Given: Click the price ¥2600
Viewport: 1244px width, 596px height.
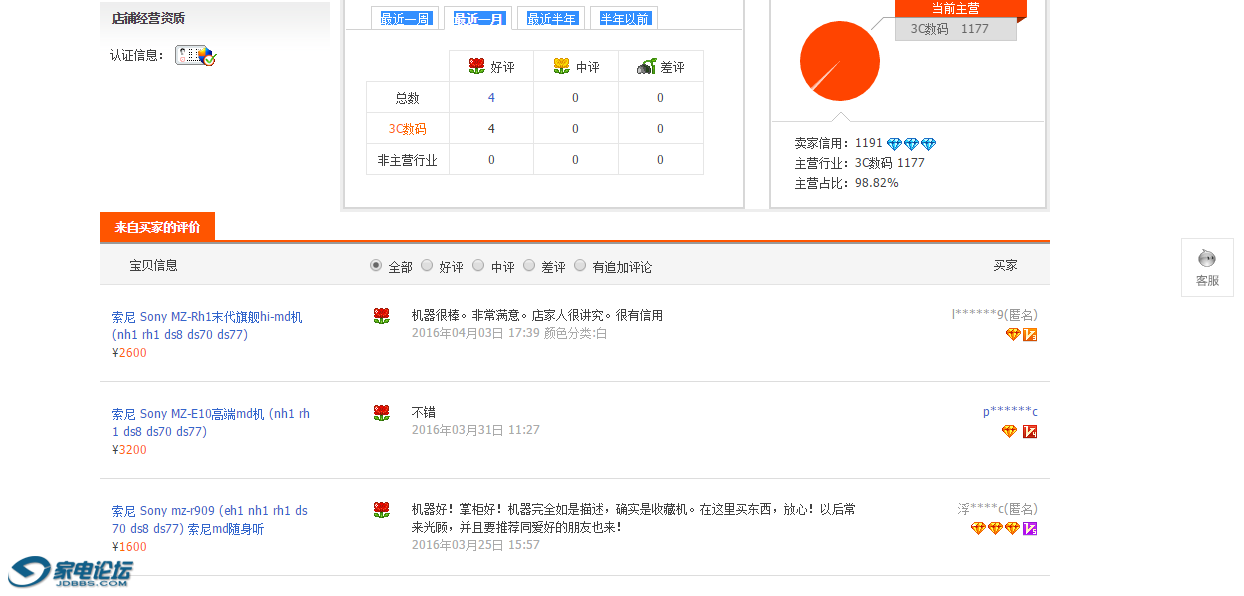Looking at the screenshot, I should click(129, 353).
